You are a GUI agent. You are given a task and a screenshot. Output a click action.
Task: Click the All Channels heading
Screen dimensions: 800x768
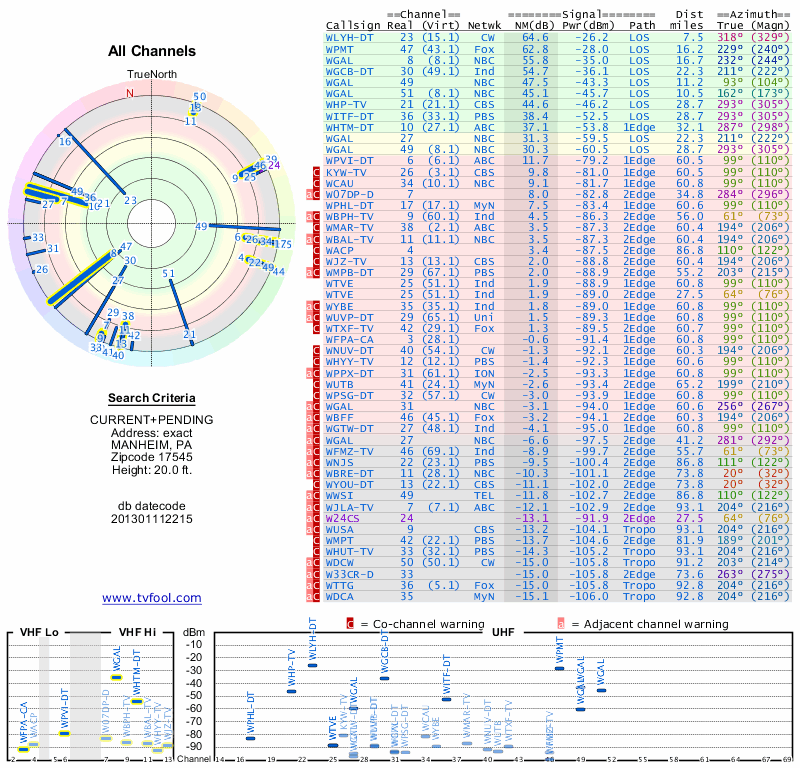152,51
